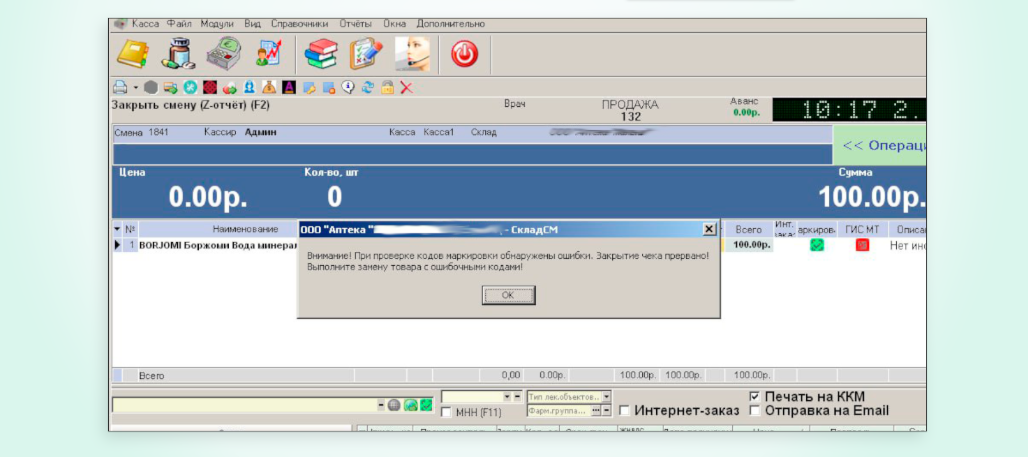The width and height of the screenshot is (1028, 457).
Task: Click the clipboard checklist icon
Action: 366,53
